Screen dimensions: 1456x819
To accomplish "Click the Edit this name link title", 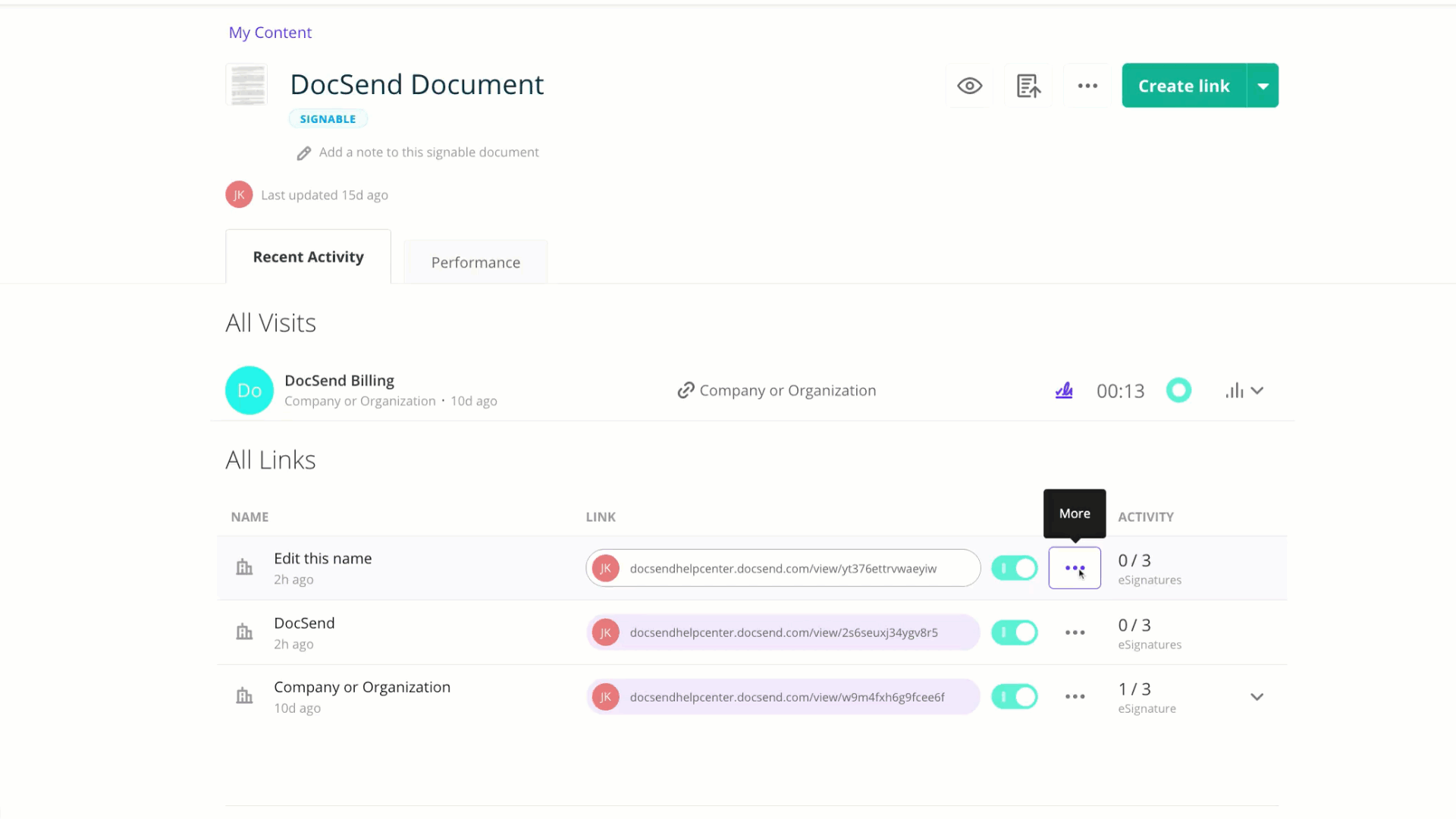I will tap(322, 559).
